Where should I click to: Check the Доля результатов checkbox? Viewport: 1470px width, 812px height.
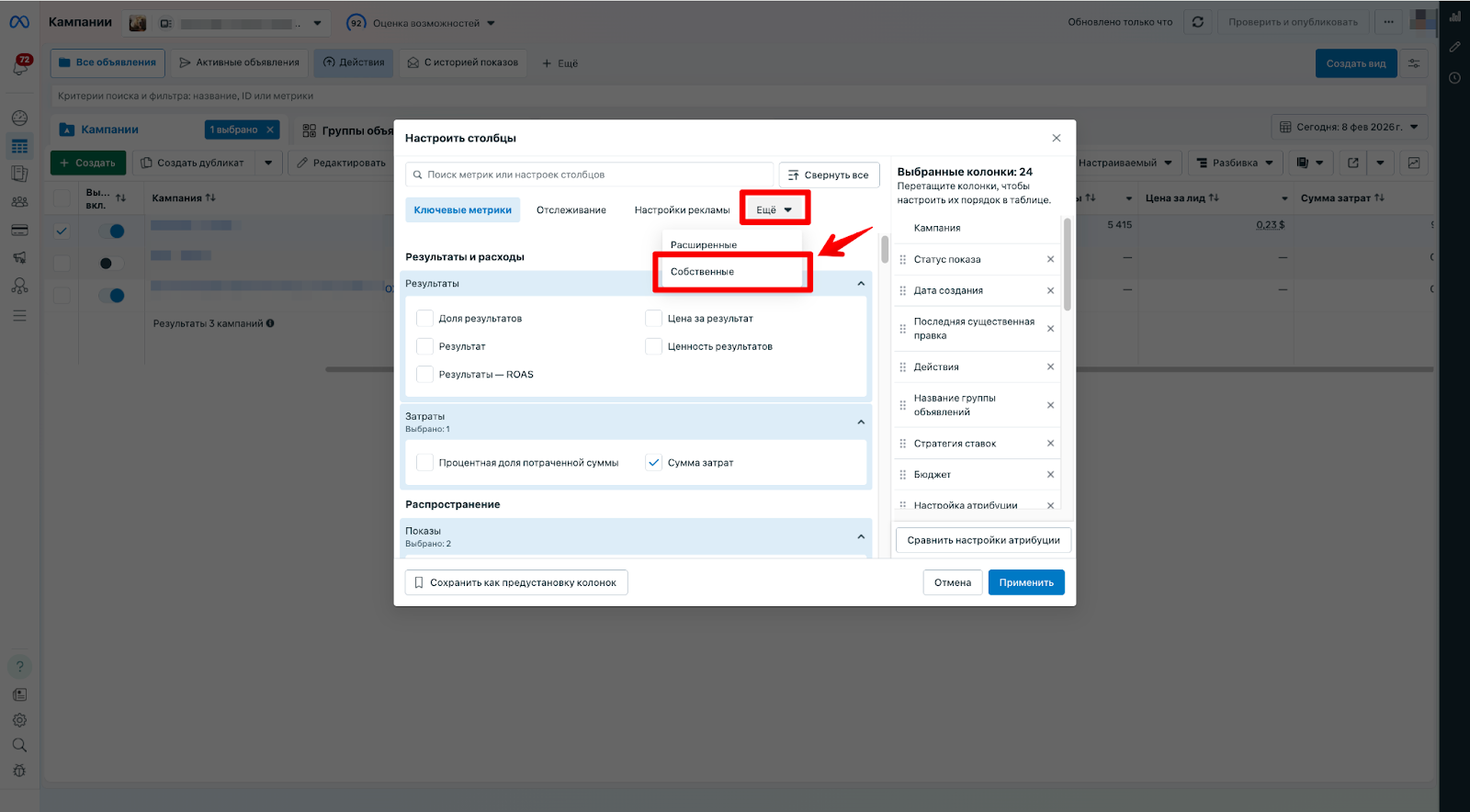tap(424, 318)
